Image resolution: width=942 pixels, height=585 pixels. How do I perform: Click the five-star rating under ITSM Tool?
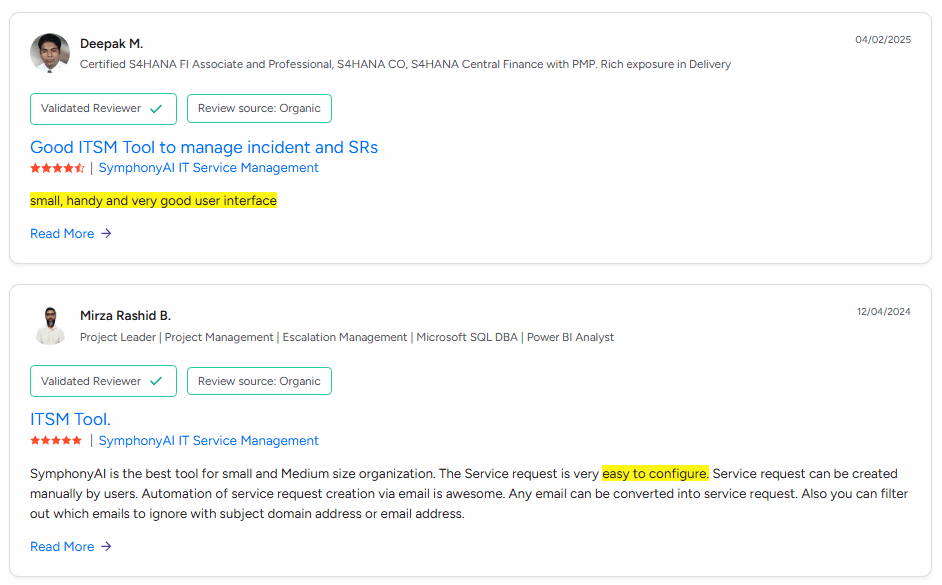point(56,441)
